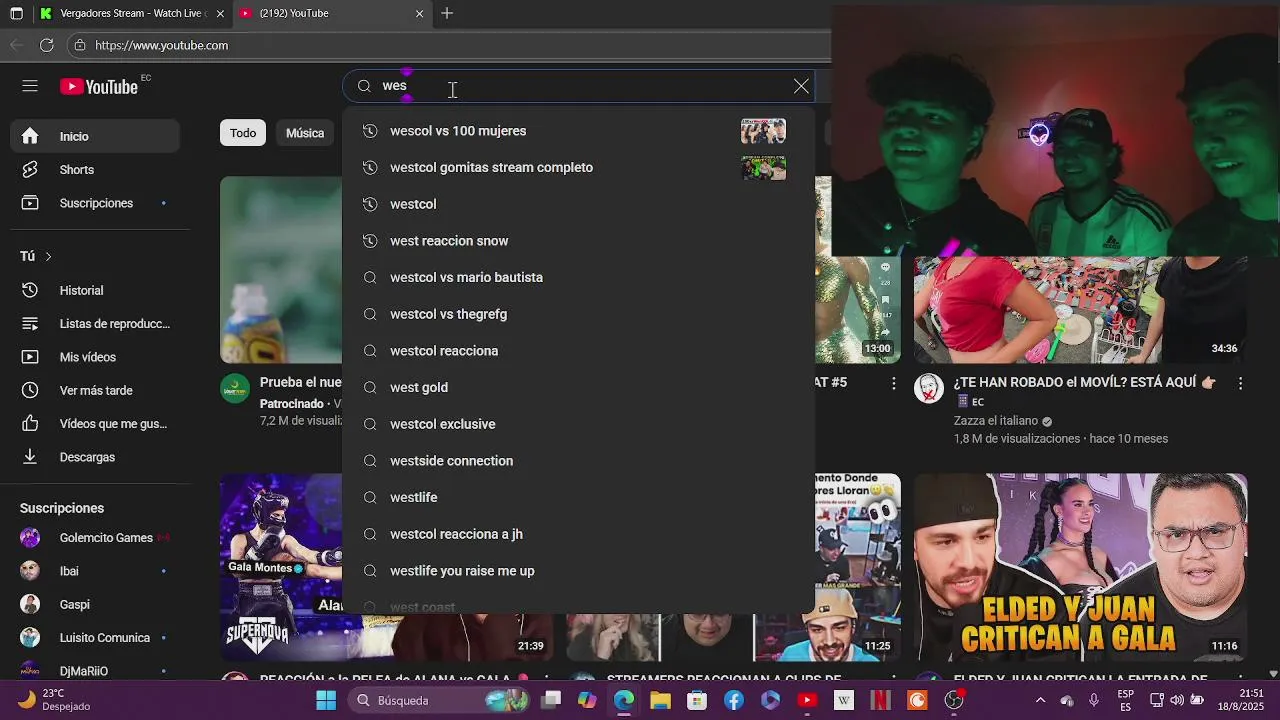The width and height of the screenshot is (1280, 720).
Task: Open Descargas in the sidebar
Action: click(x=95, y=457)
